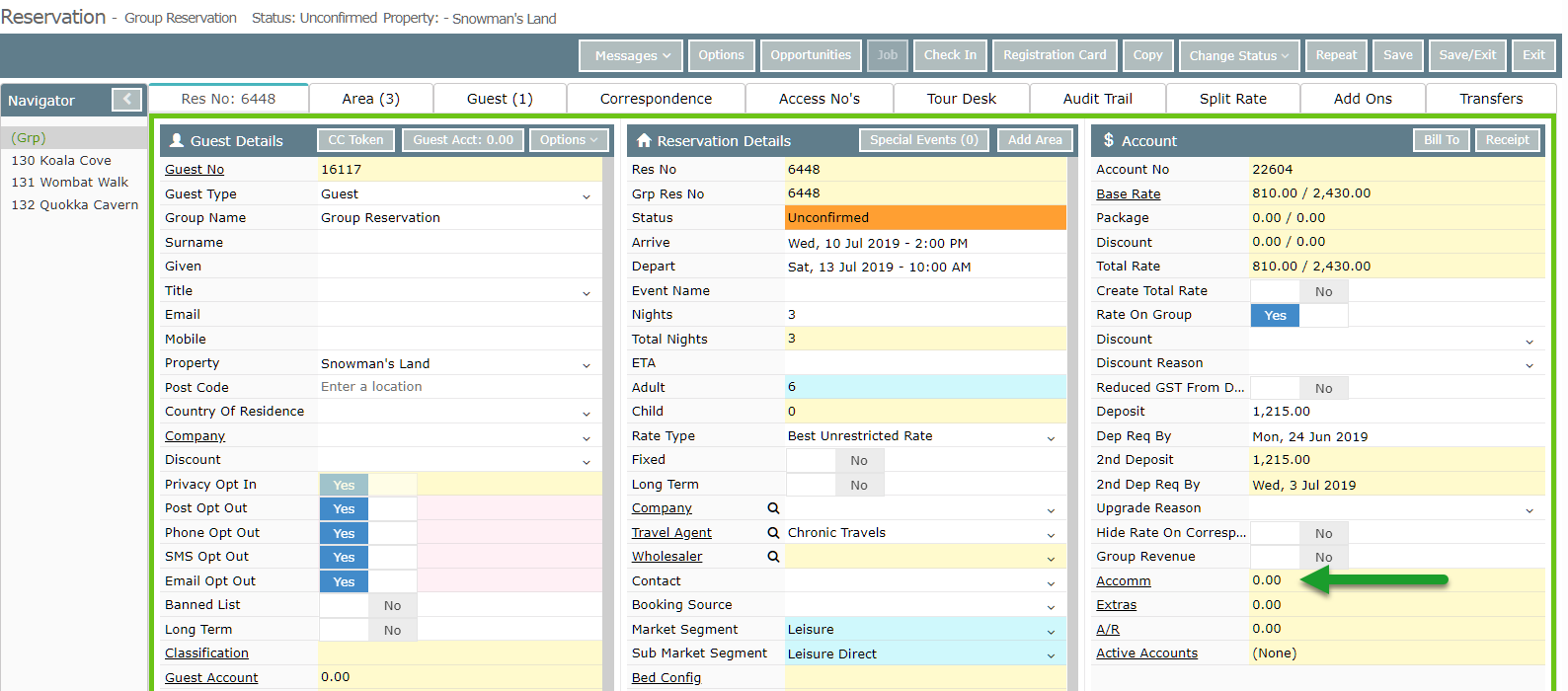
Task: Expand Country Of Residence dropdown
Action: coord(586,413)
